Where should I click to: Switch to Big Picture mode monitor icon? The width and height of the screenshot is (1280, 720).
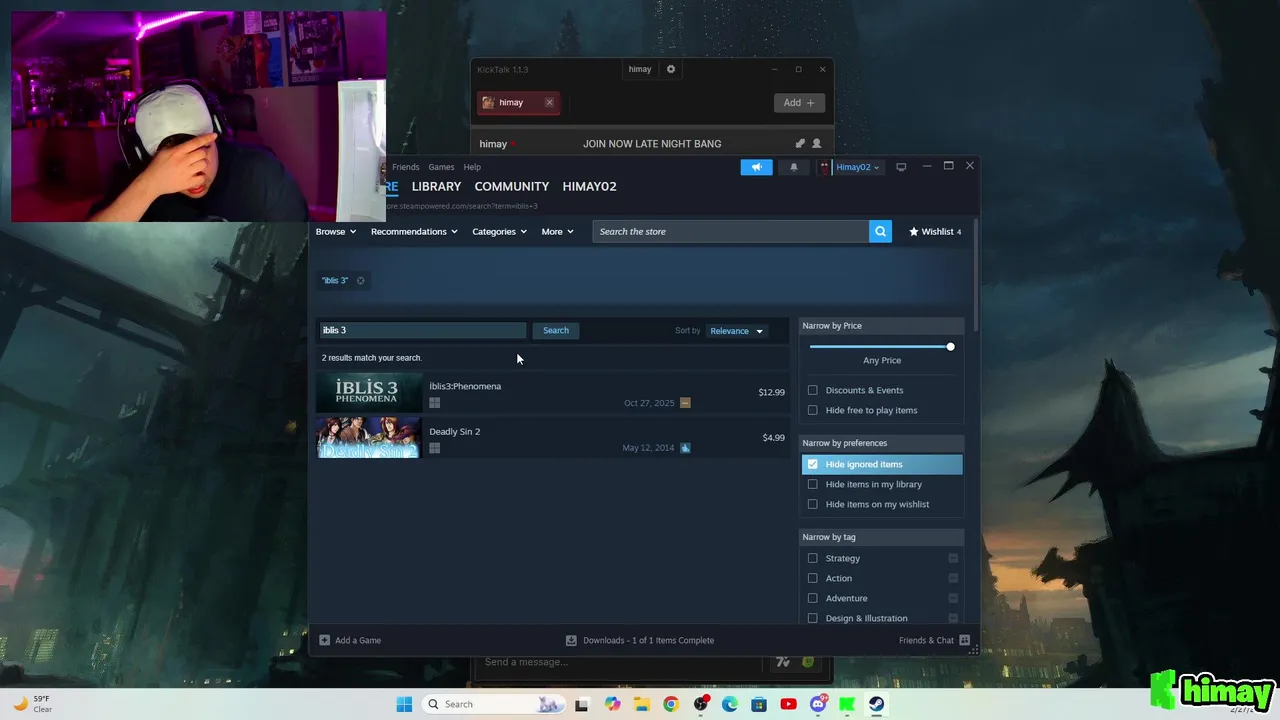901,167
